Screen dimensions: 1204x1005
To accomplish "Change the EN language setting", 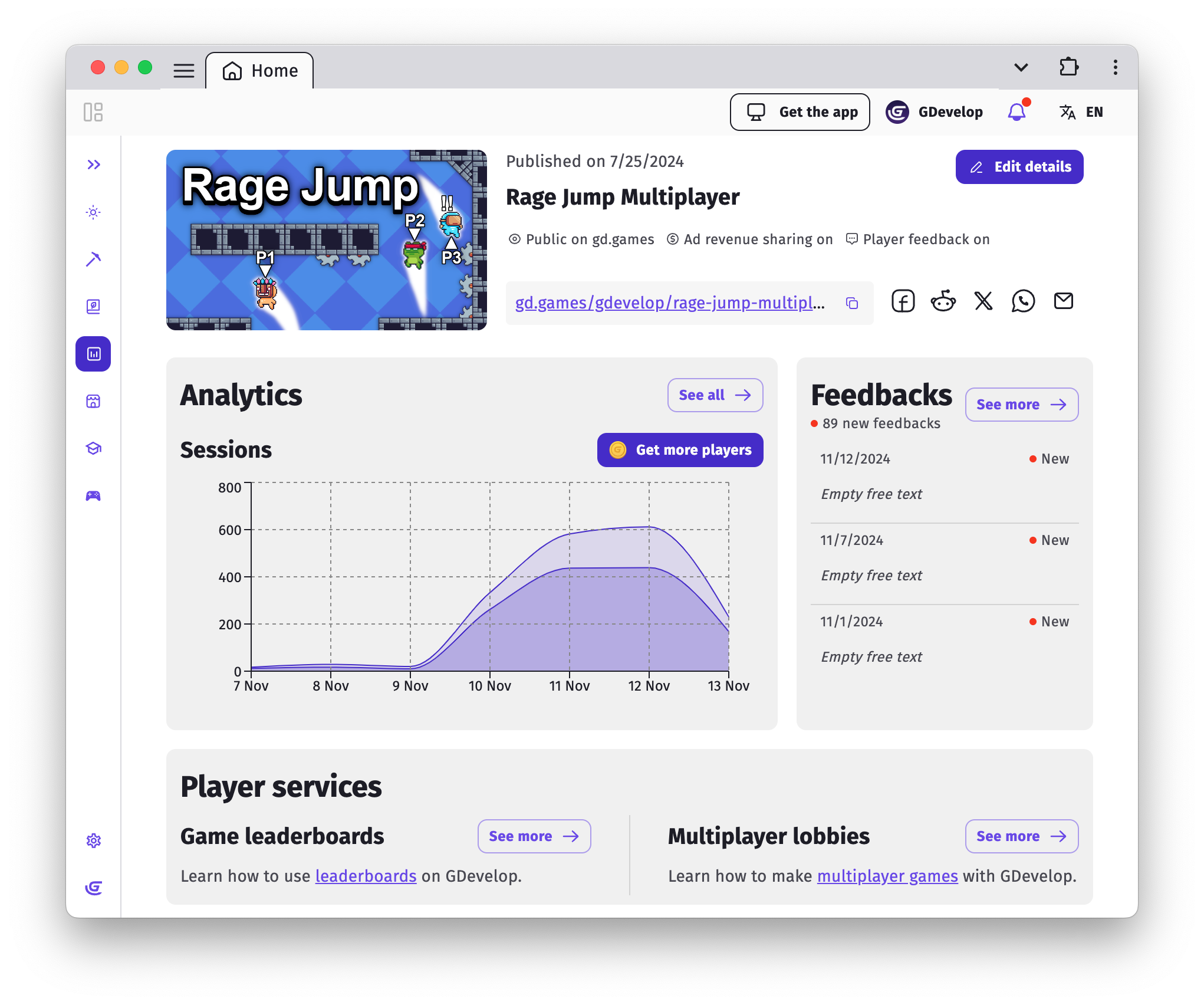I will click(1081, 112).
